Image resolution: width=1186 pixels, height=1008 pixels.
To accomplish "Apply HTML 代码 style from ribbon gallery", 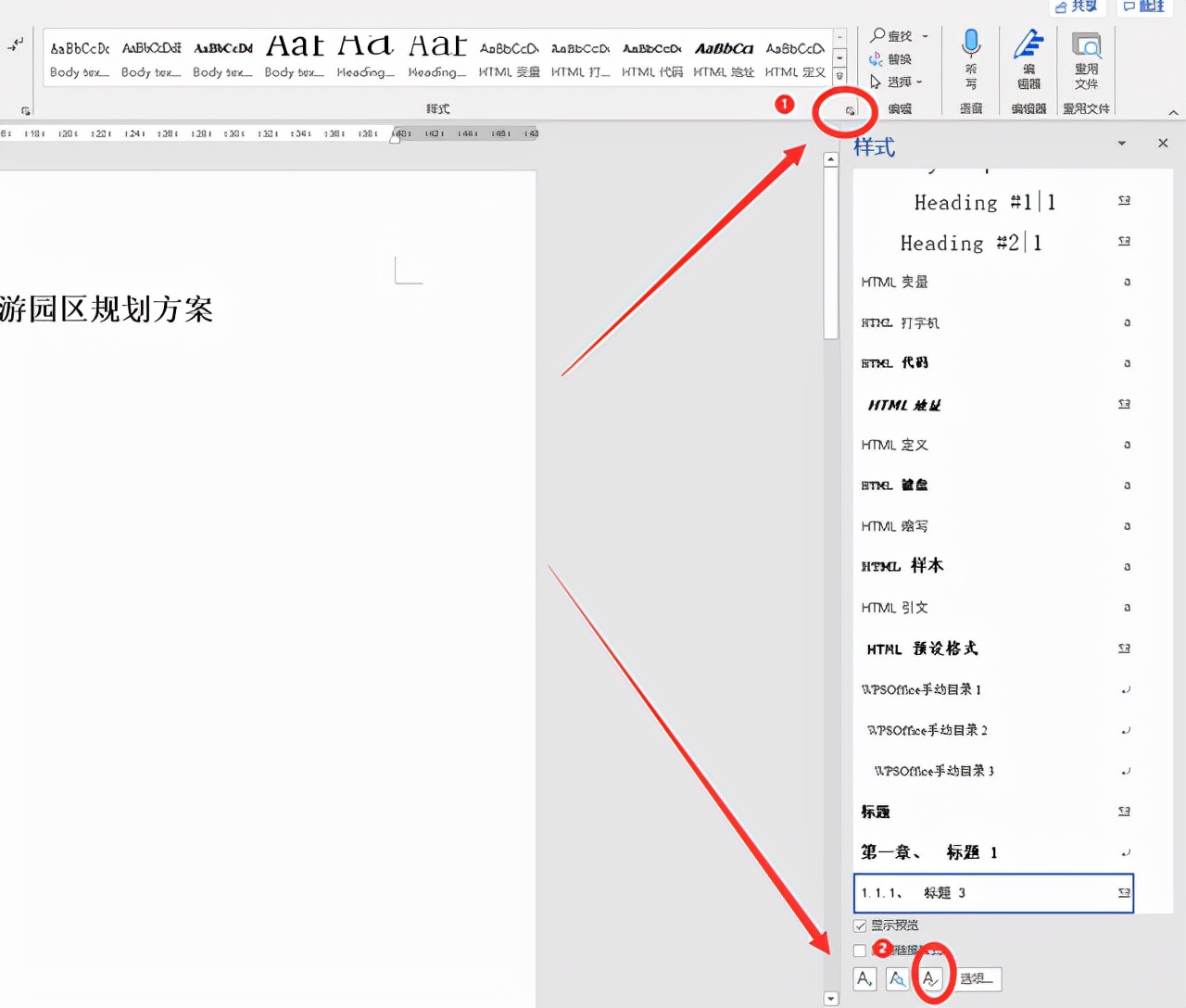I will pyautogui.click(x=652, y=58).
